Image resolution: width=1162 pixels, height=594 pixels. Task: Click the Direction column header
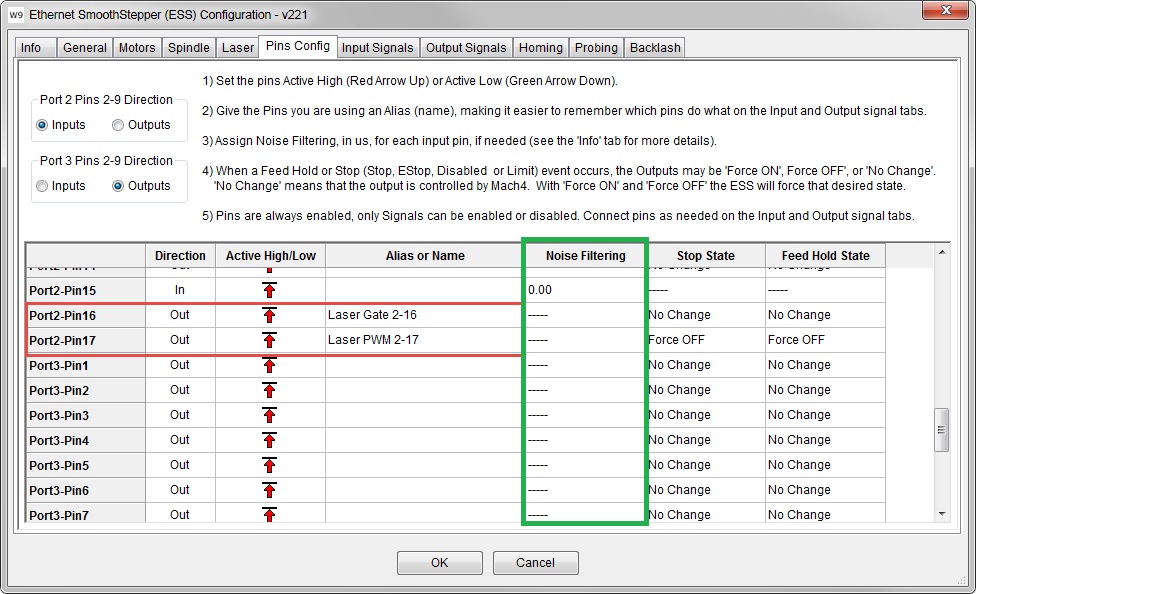click(x=180, y=256)
